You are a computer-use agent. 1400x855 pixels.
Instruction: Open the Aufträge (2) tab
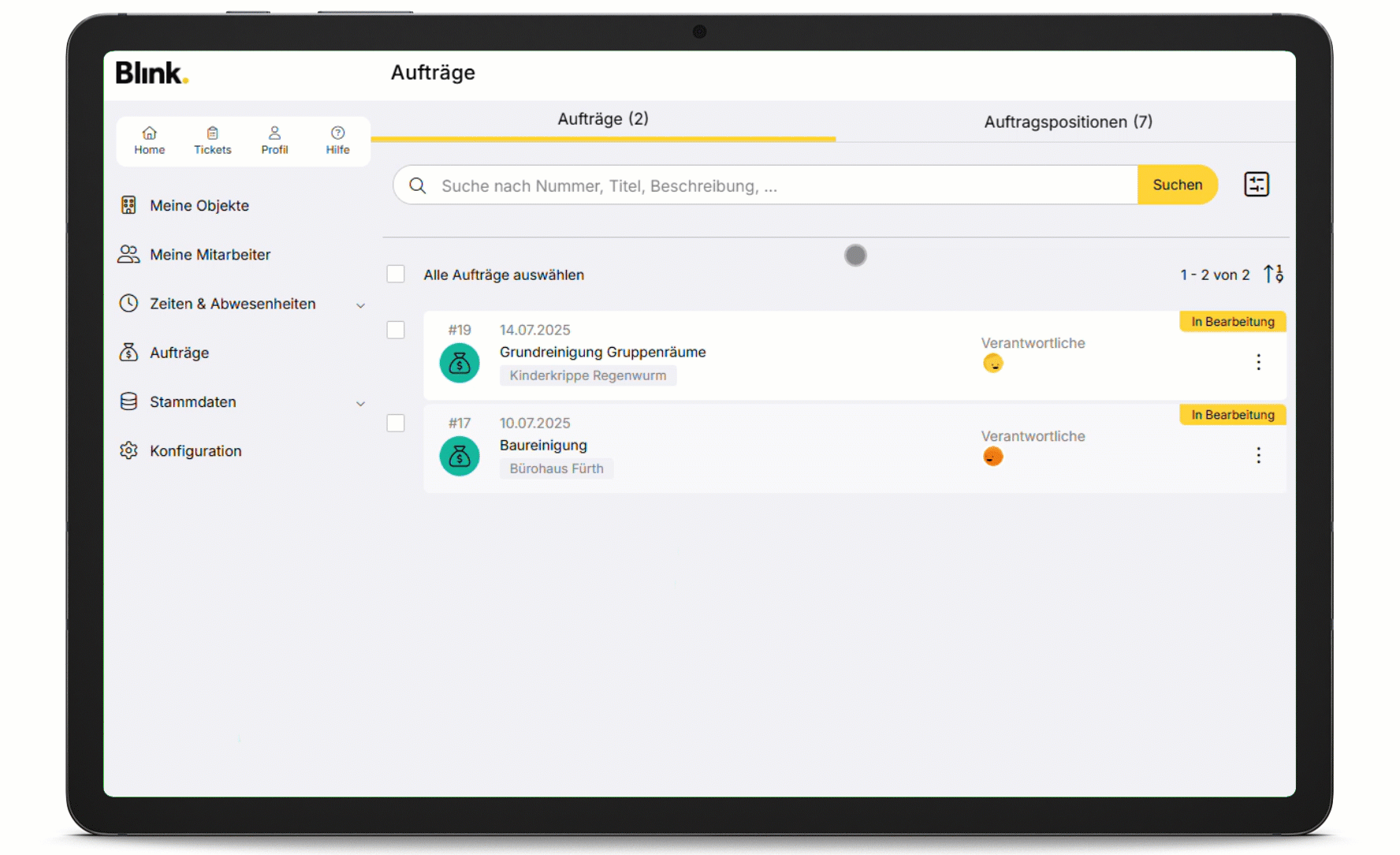click(603, 119)
